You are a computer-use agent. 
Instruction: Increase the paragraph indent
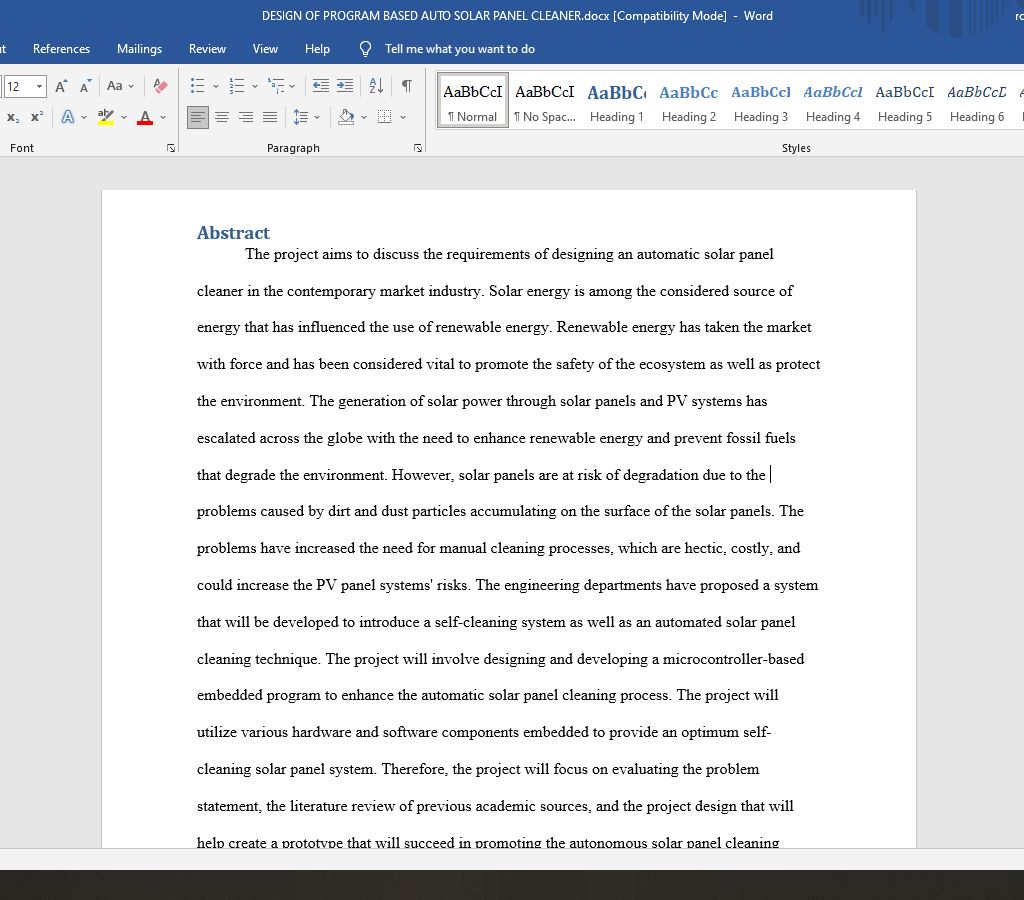[x=345, y=86]
